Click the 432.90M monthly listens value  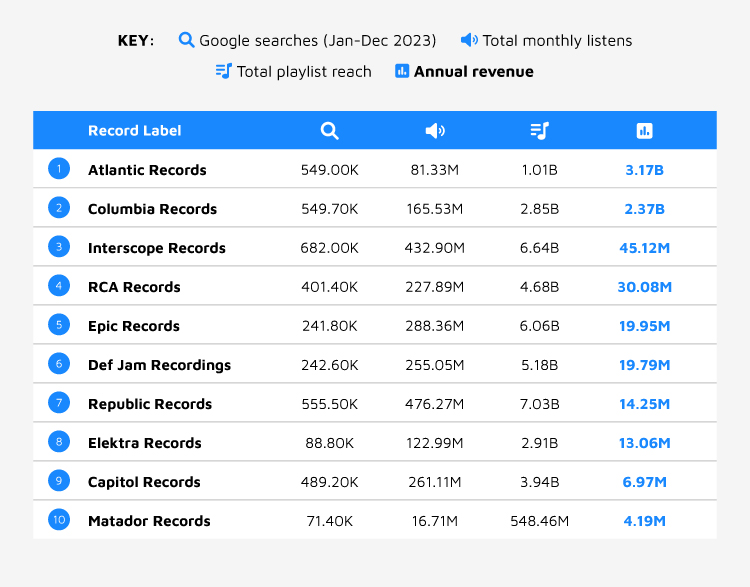[435, 248]
